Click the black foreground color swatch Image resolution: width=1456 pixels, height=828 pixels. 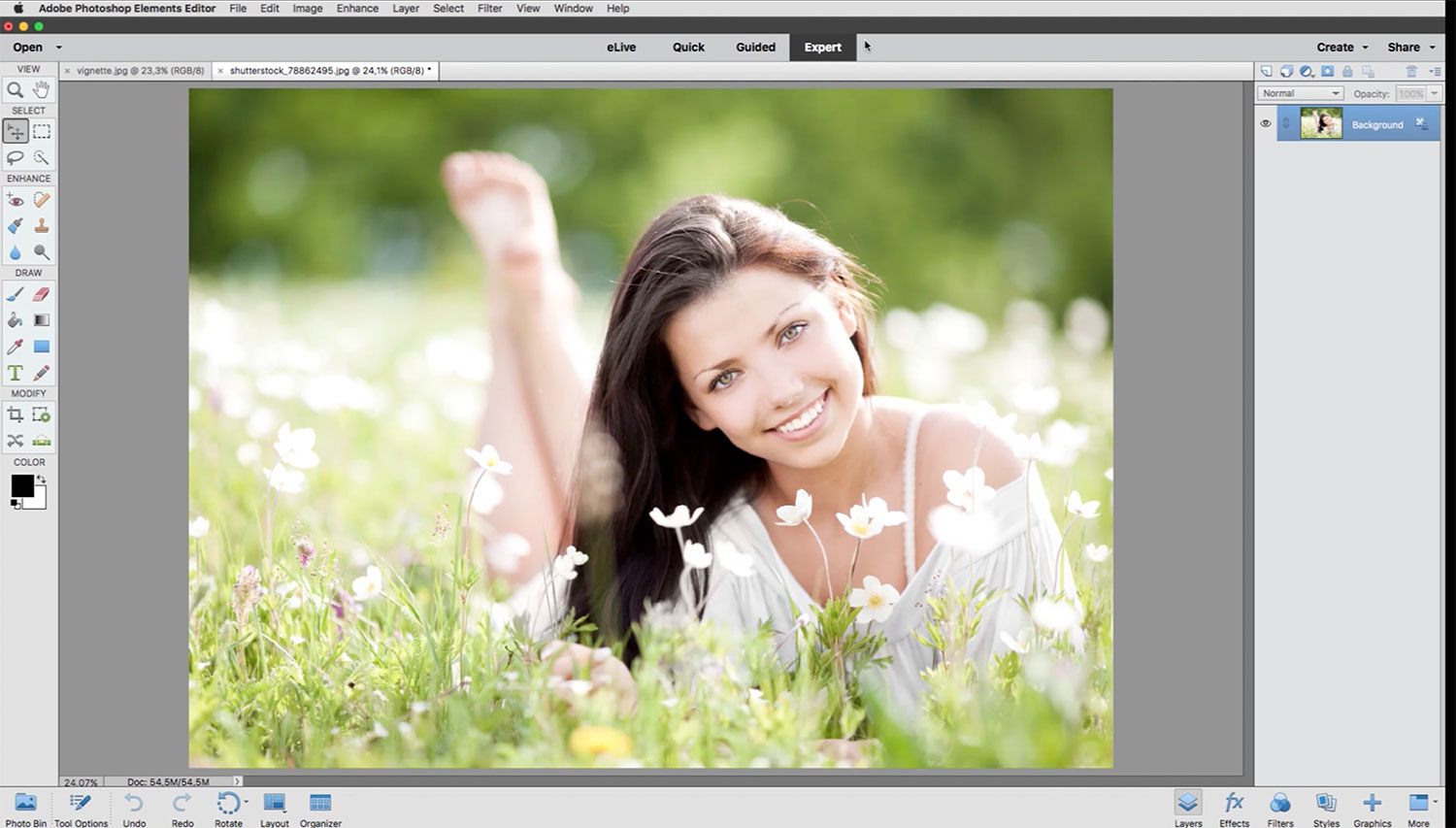tap(21, 486)
